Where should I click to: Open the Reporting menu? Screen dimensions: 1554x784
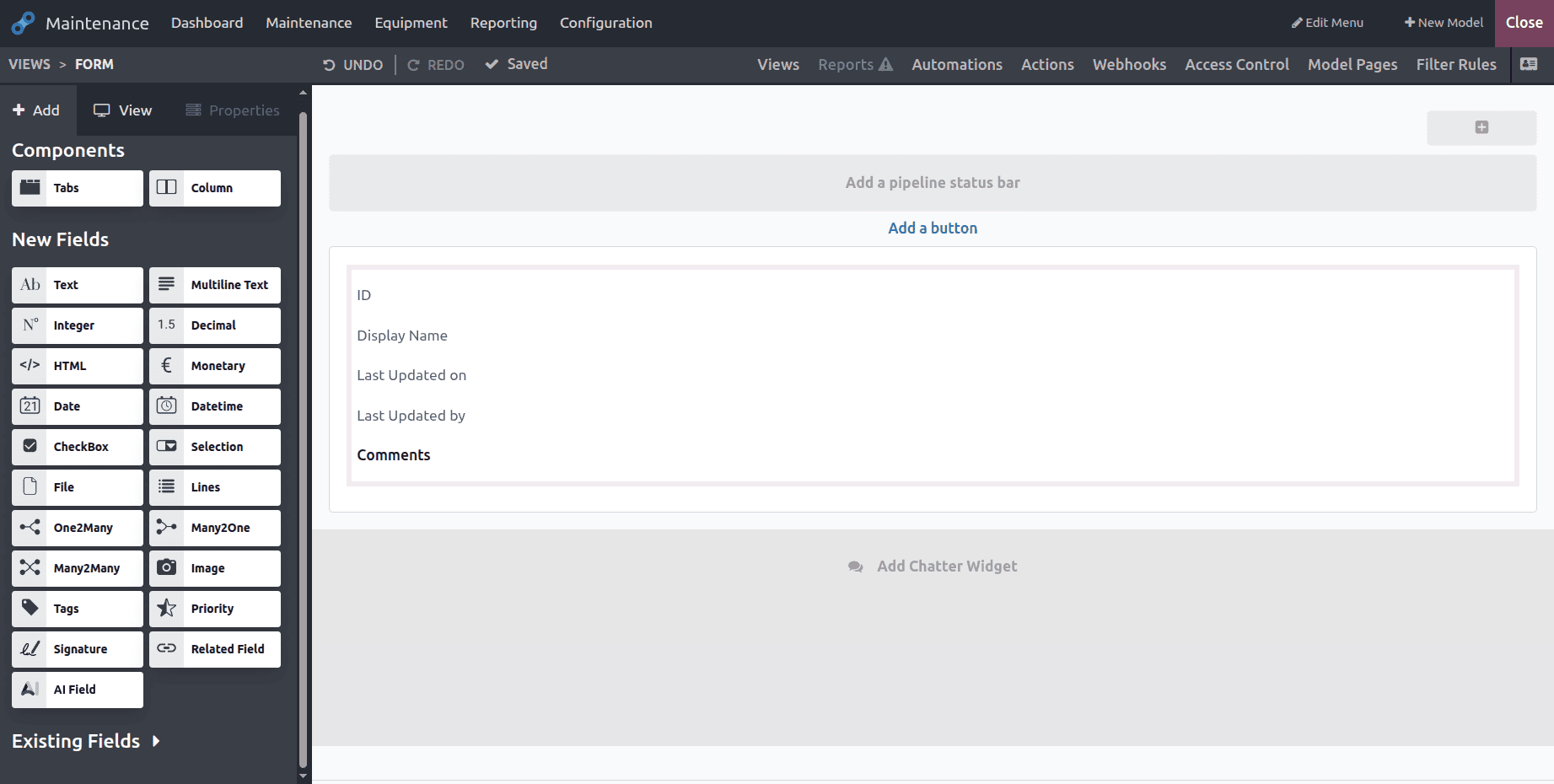click(503, 23)
